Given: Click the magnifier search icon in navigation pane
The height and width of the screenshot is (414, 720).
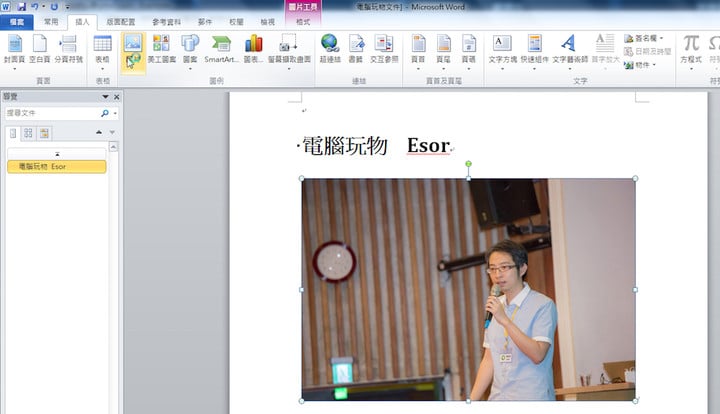Looking at the screenshot, I should pyautogui.click(x=105, y=113).
